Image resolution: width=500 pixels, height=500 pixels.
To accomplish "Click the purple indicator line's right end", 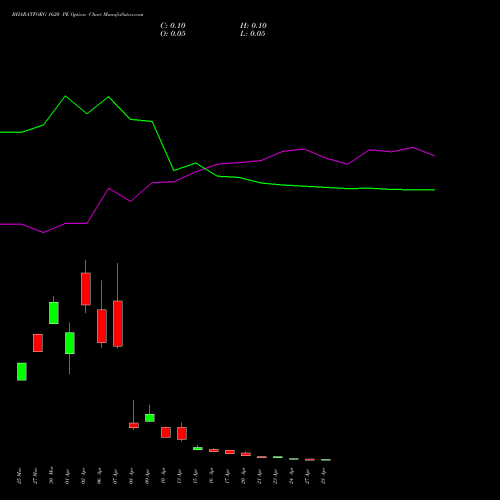I will (434, 156).
